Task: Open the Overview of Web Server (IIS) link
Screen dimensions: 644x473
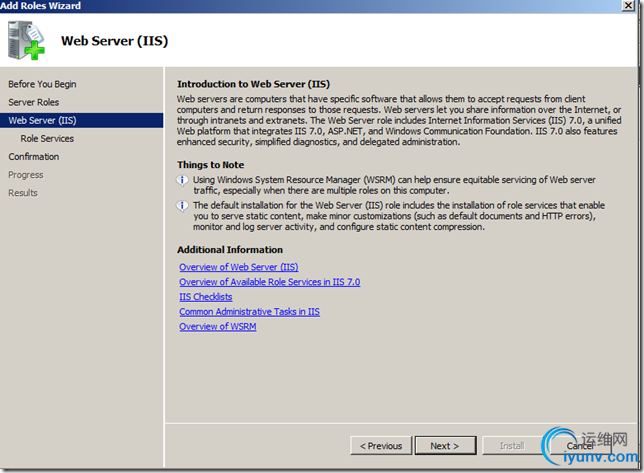Action: click(x=239, y=267)
